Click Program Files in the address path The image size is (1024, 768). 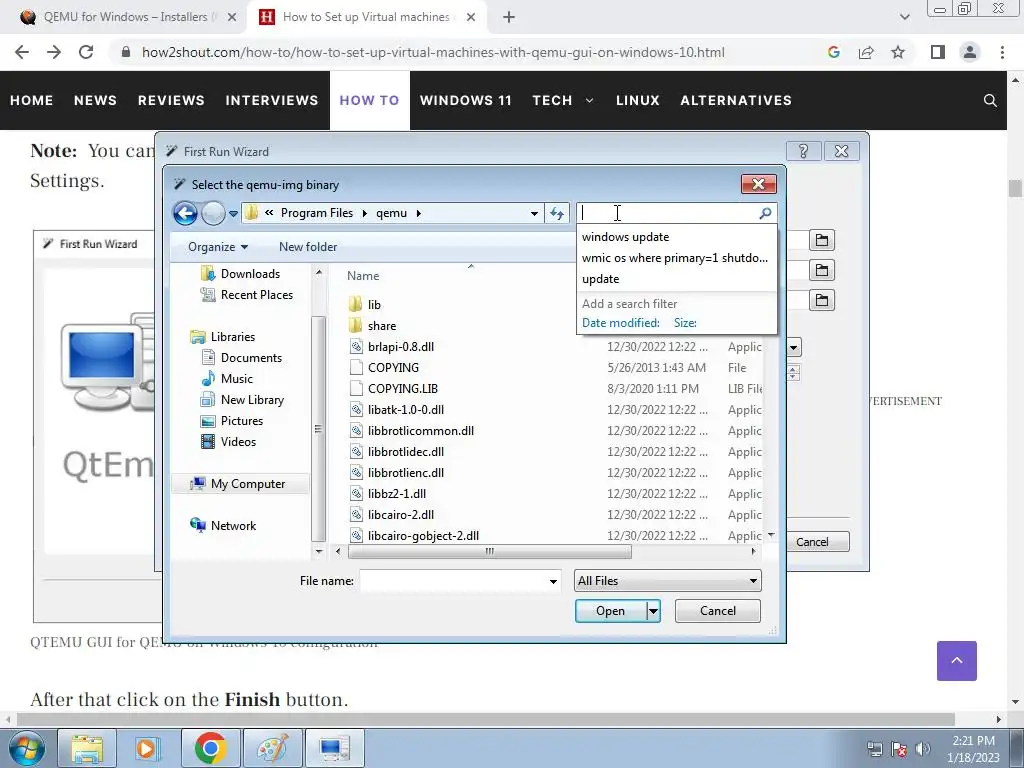(x=316, y=213)
